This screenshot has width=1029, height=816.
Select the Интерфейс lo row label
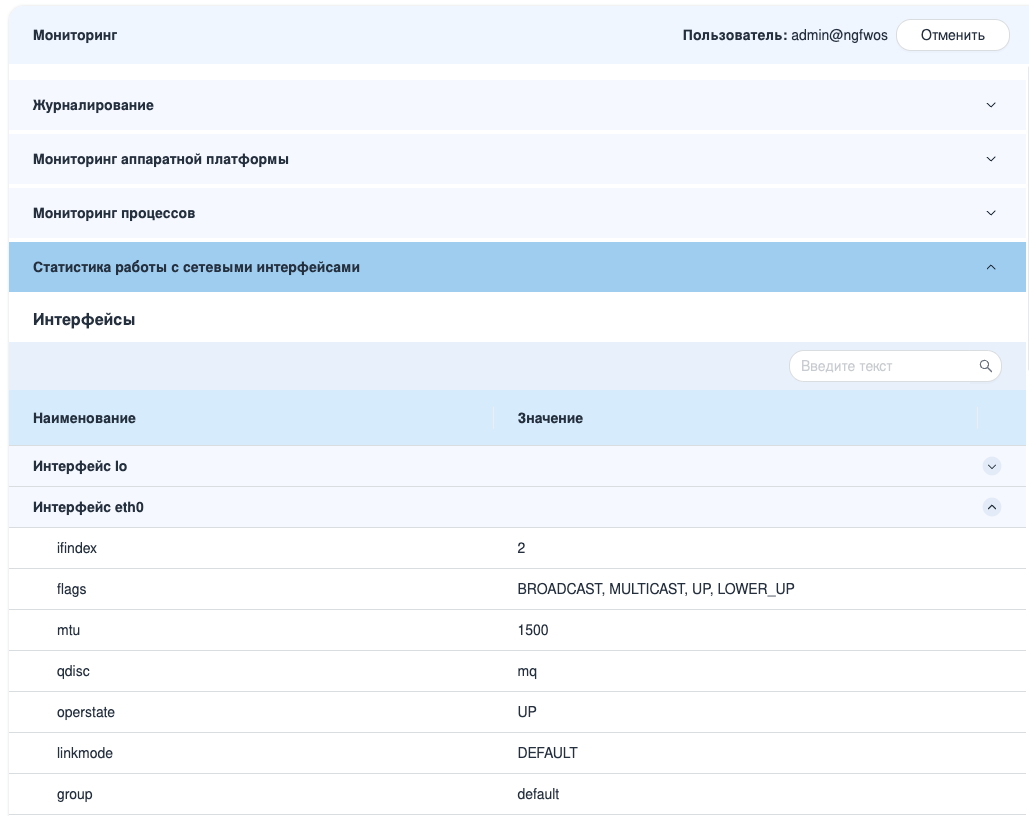click(x=80, y=466)
